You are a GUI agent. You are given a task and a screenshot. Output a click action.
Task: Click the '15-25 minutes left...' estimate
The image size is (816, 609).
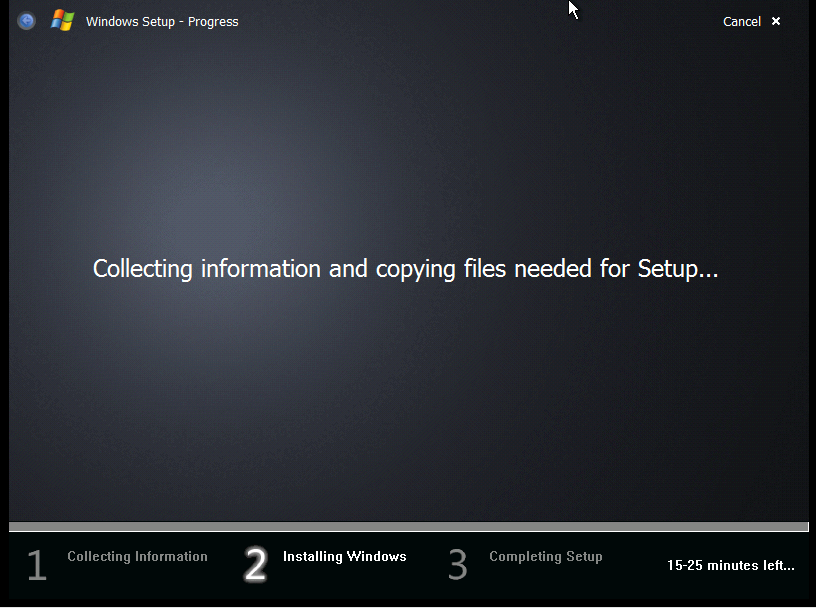click(731, 565)
